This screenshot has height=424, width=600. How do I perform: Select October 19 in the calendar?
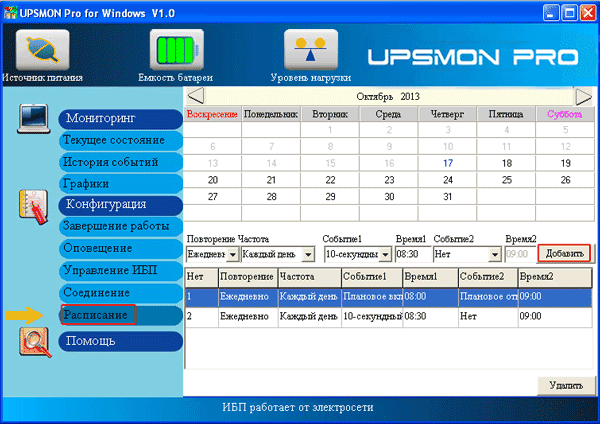[x=565, y=163]
